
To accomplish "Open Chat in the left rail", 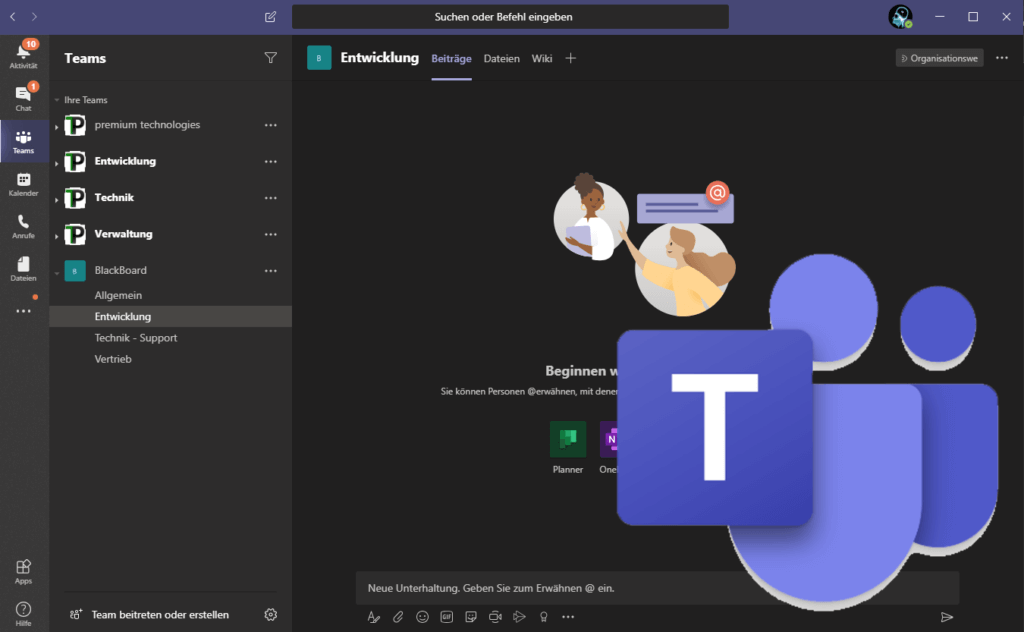I will [x=24, y=98].
